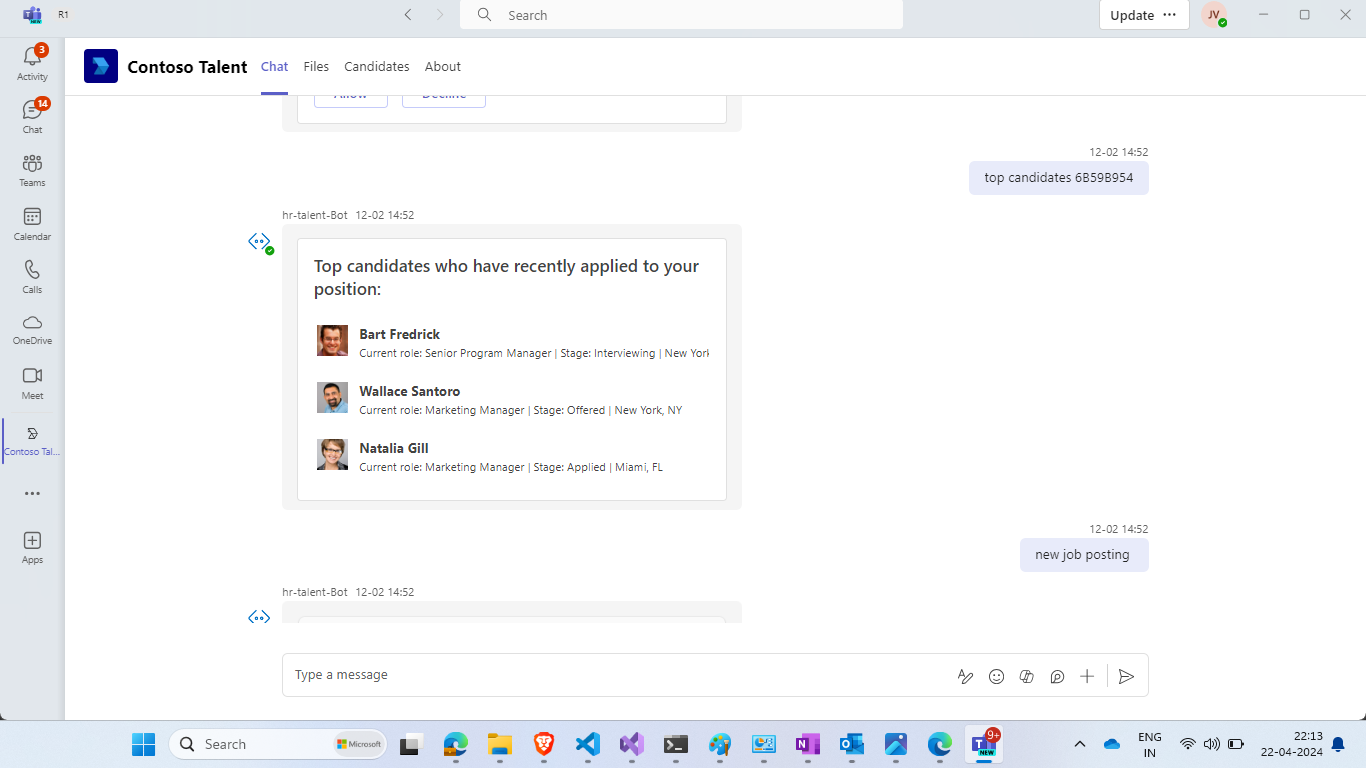Switch to the Candidates tab
1366x768 pixels.
tap(377, 66)
